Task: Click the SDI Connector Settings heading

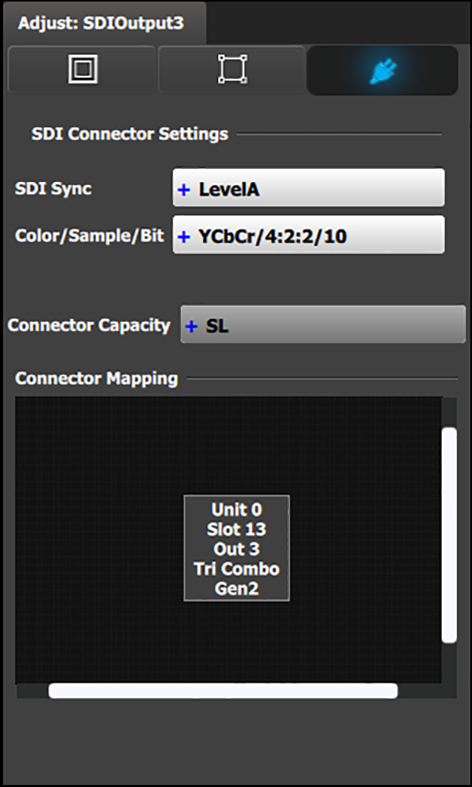Action: point(130,134)
